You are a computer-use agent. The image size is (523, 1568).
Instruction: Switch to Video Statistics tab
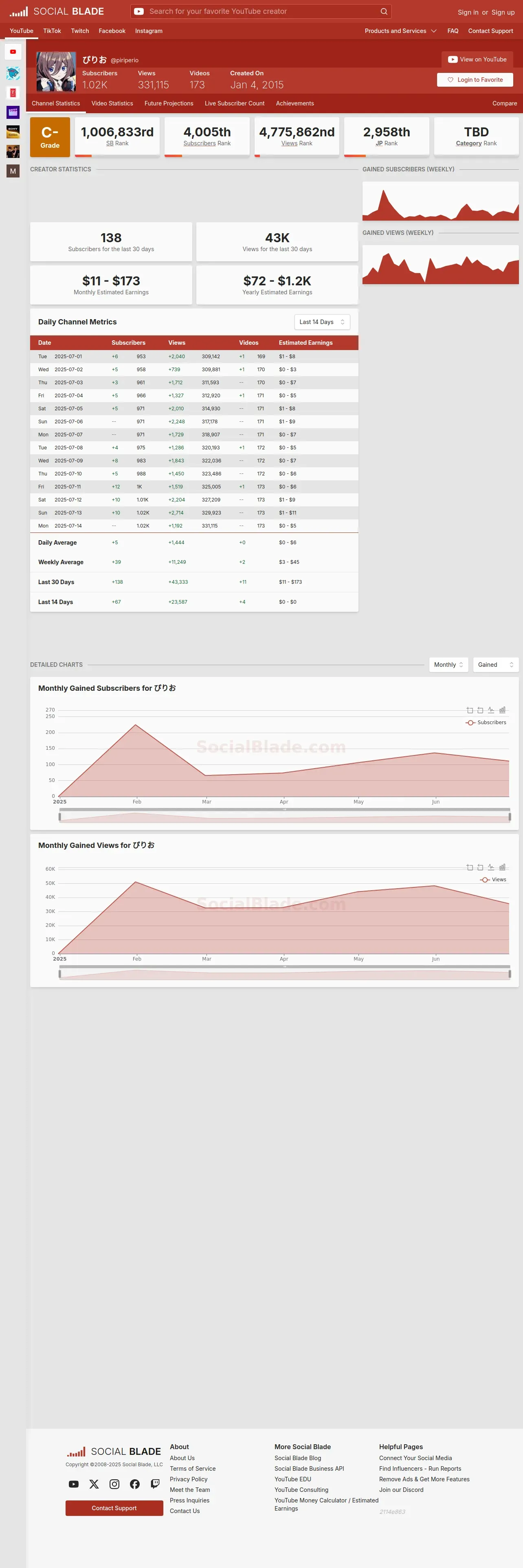pos(112,103)
